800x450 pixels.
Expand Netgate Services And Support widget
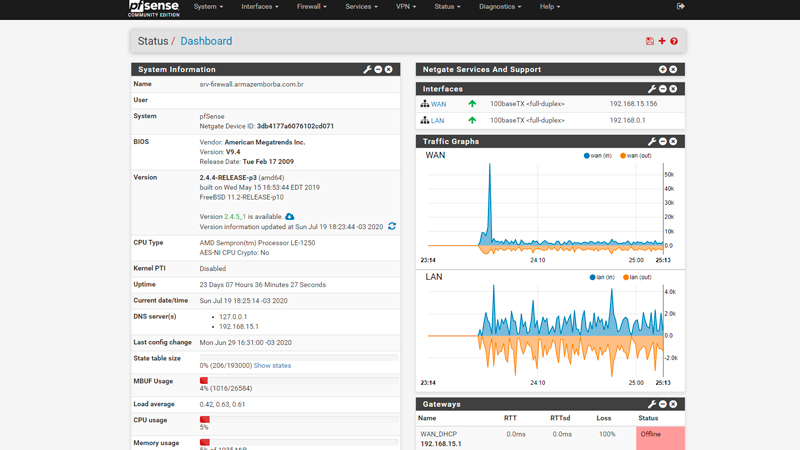point(662,69)
